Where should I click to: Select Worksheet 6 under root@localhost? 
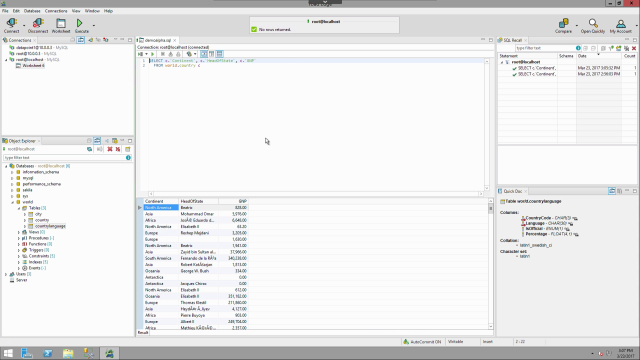(30, 65)
